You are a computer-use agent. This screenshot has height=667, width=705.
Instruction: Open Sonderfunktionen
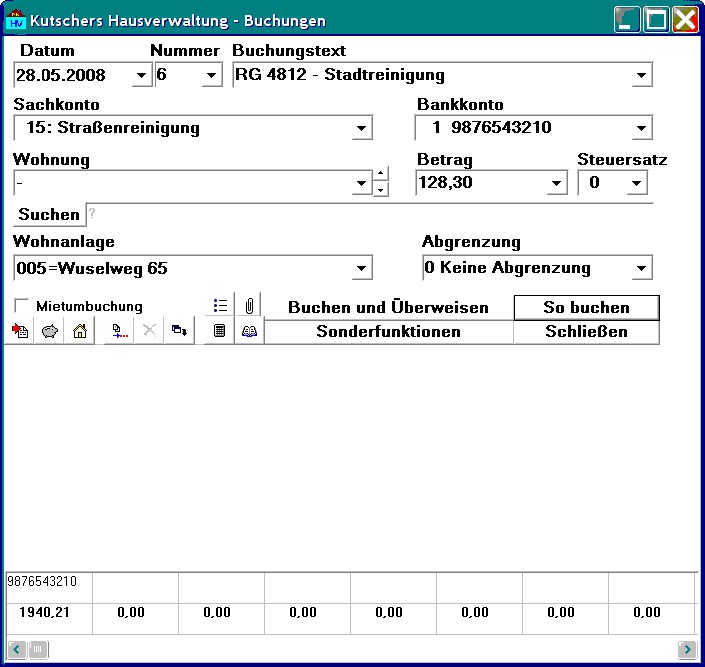pyautogui.click(x=388, y=332)
